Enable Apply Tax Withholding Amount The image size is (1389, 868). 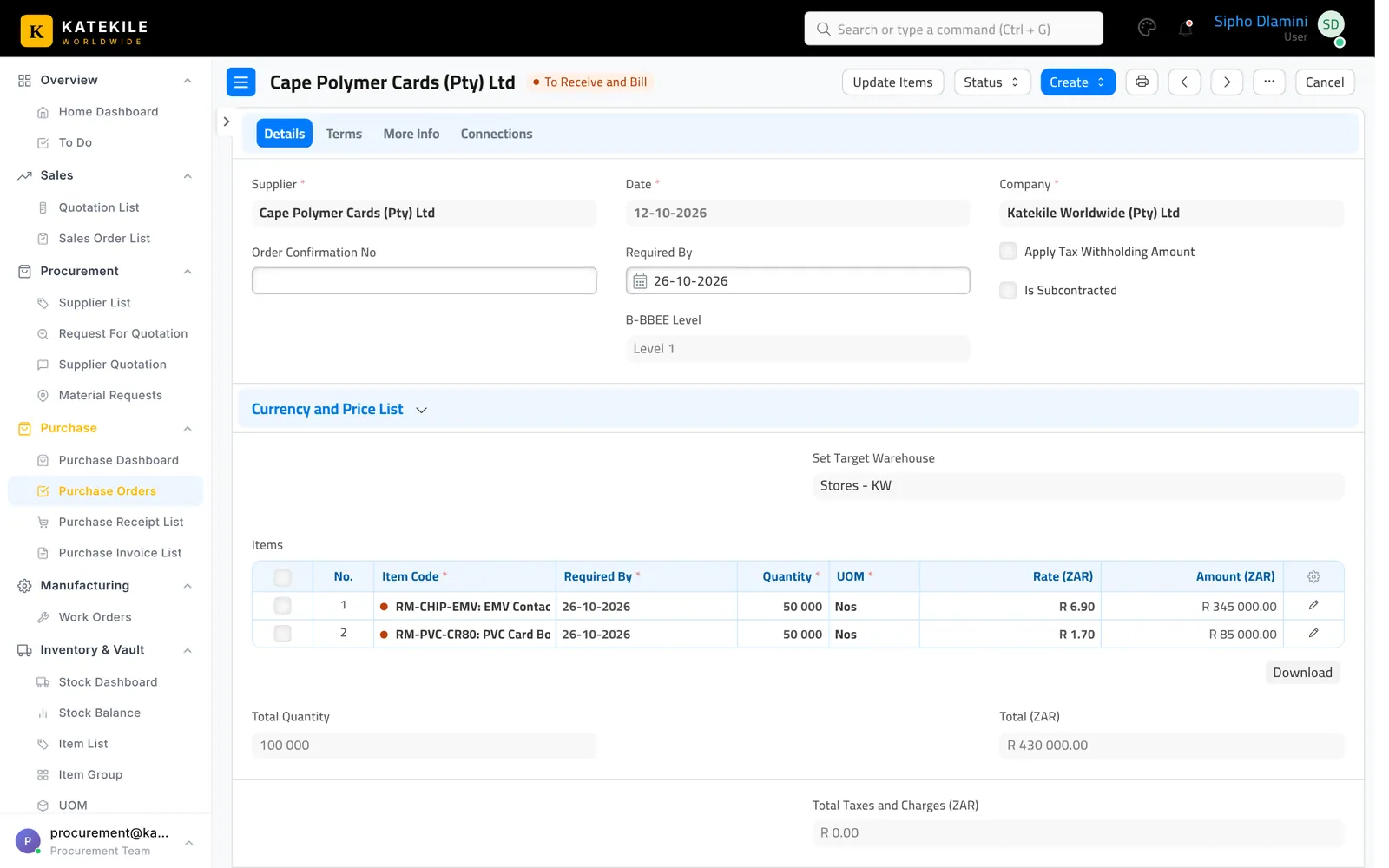click(1008, 251)
